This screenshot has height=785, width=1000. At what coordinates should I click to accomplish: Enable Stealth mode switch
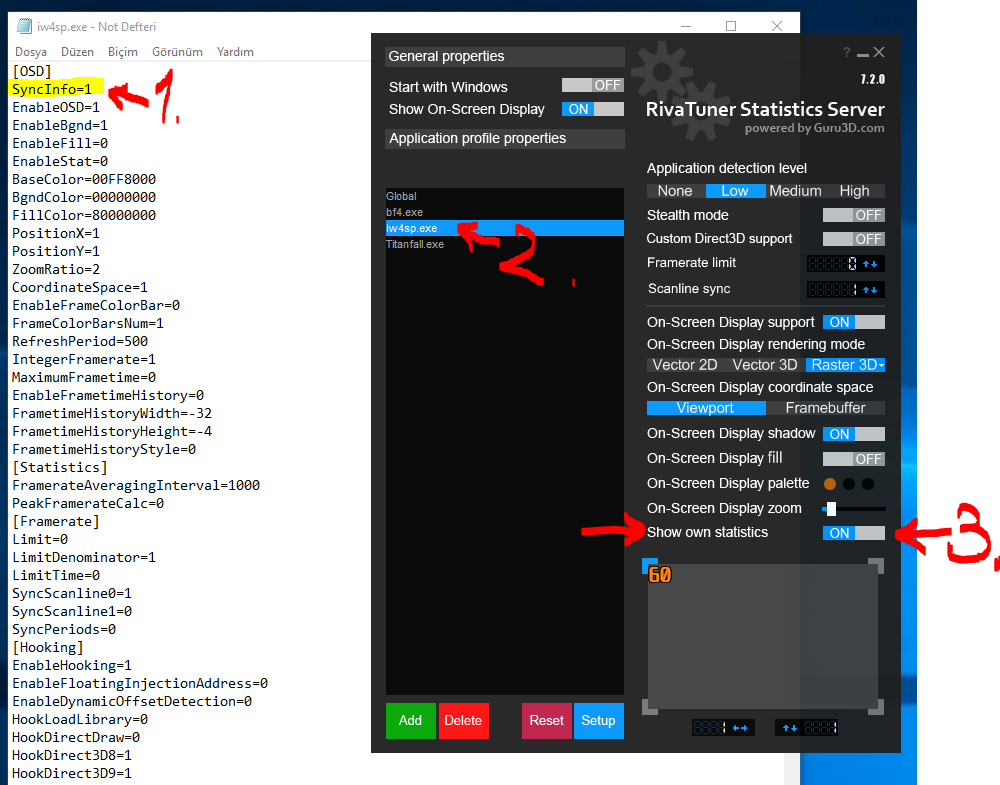pos(853,215)
